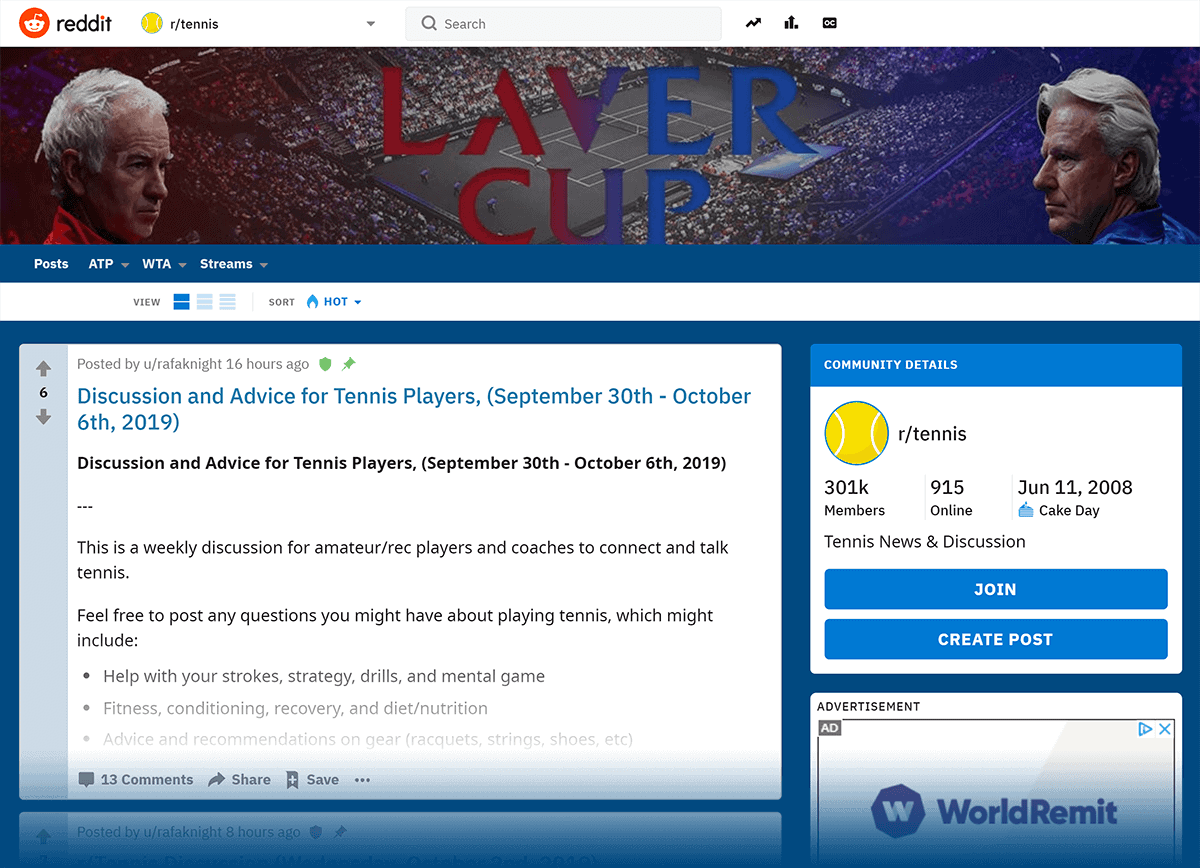Click the Jun 11, 2008 date

(x=1075, y=488)
